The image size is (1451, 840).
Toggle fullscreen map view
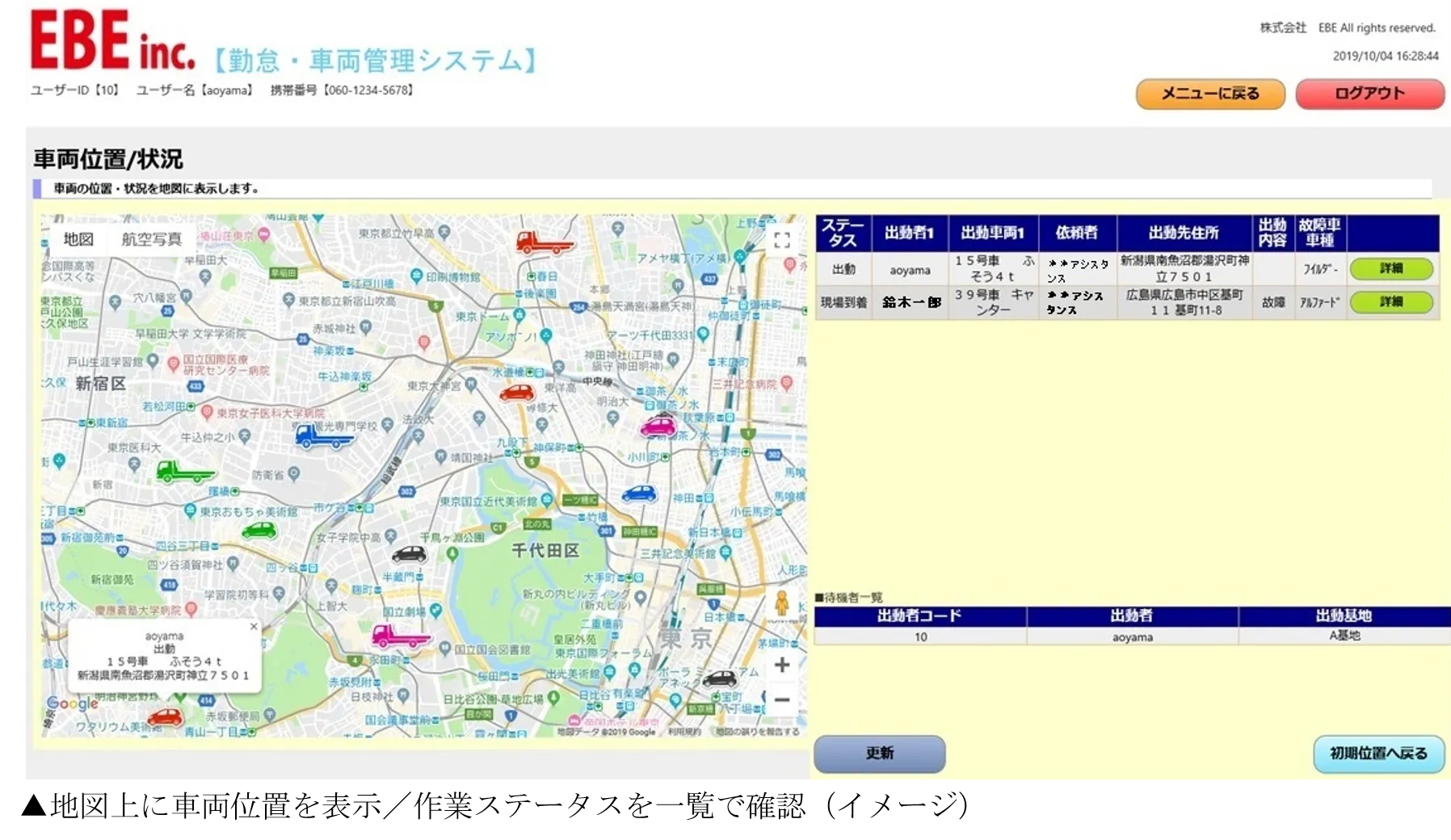point(781,240)
